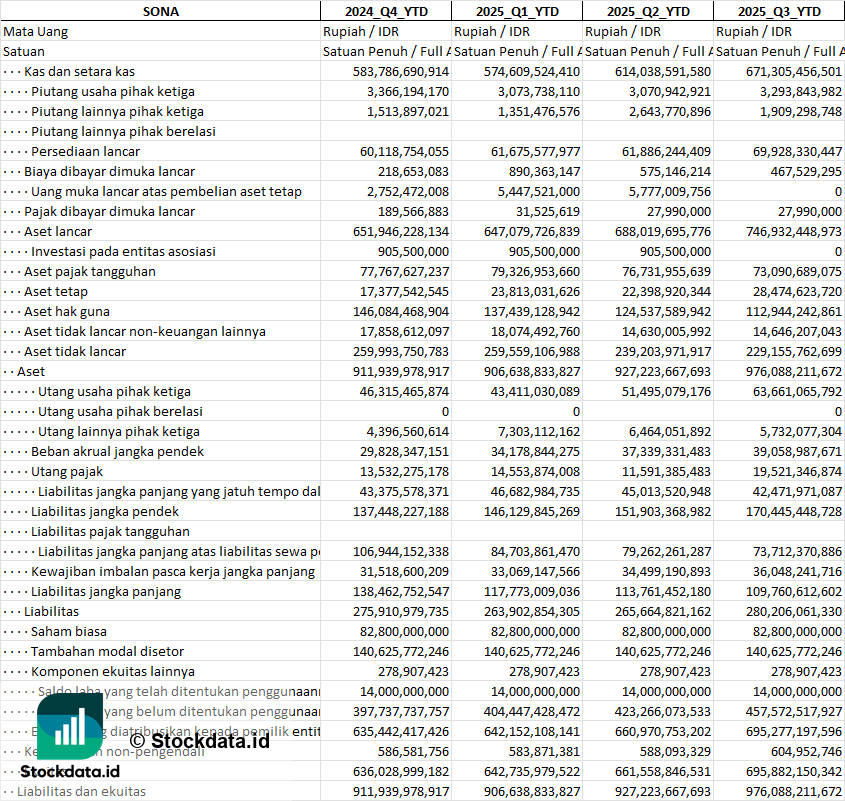Image resolution: width=845 pixels, height=801 pixels.
Task: Select the 2024_Q4_YTD column header
Action: tap(385, 11)
